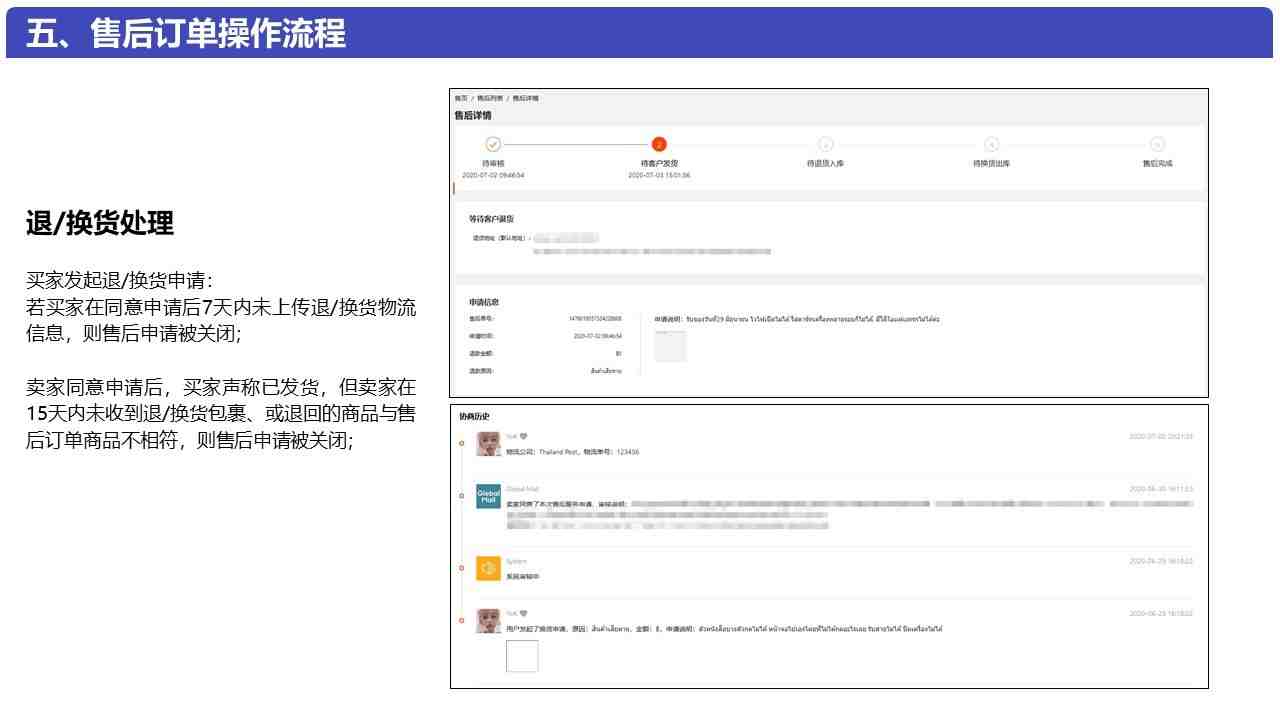Image resolution: width=1280 pixels, height=720 pixels.
Task: Click the timeline dot for the 换货申请 entry
Action: pos(461,620)
